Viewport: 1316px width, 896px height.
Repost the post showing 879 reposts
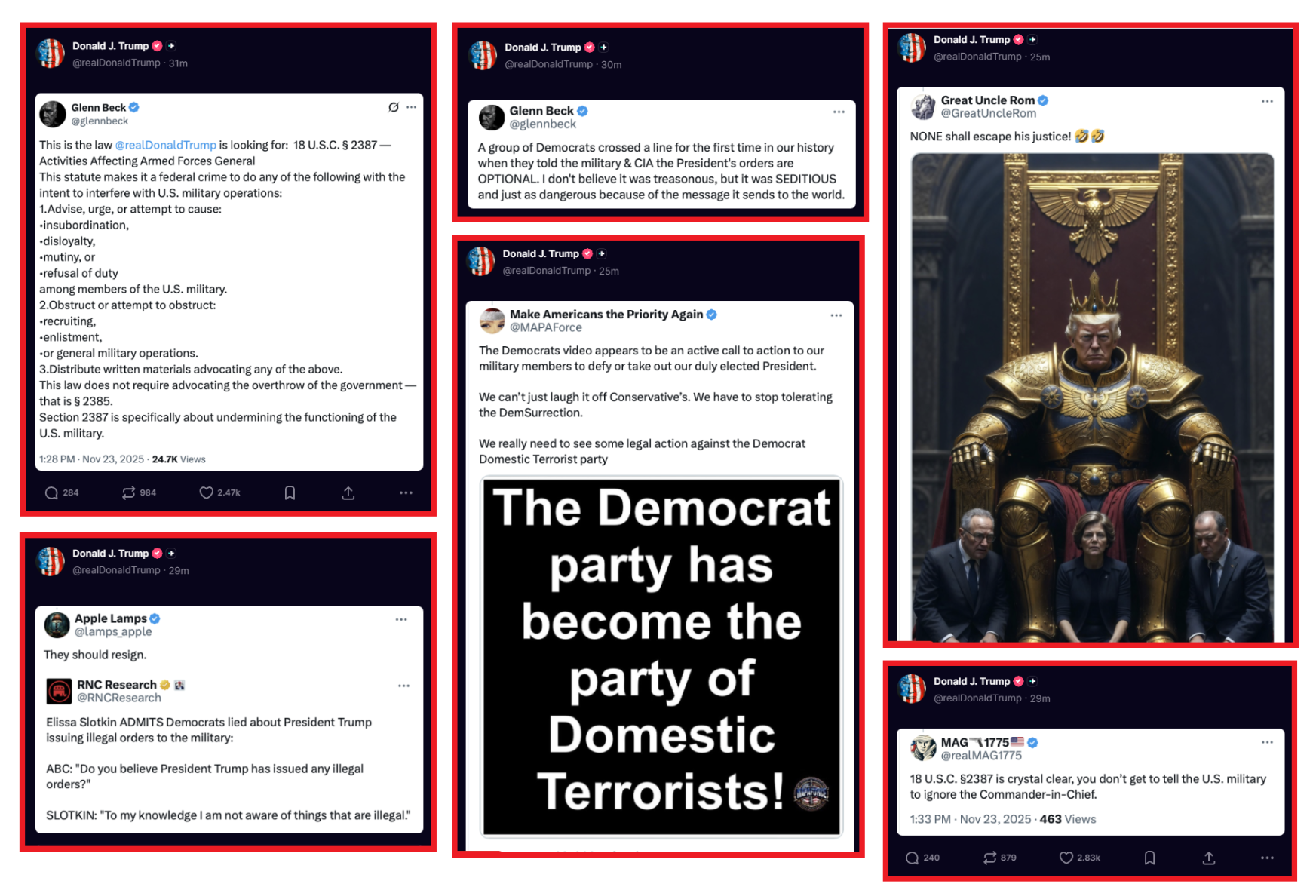(x=989, y=858)
